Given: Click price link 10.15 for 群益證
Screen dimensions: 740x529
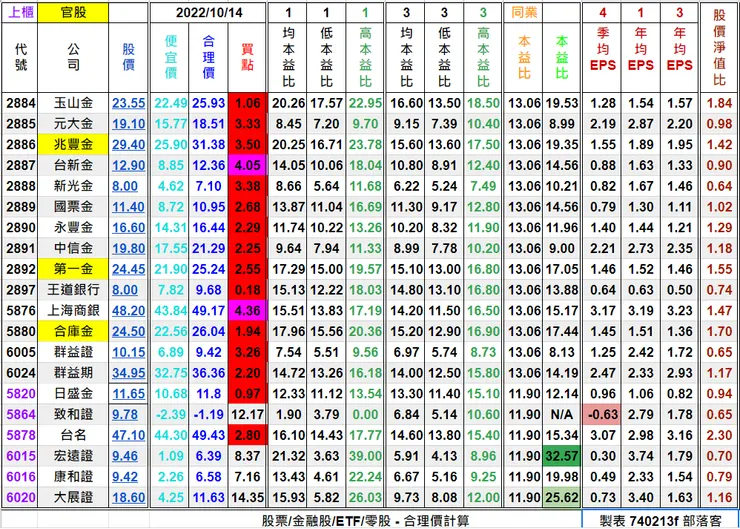Looking at the screenshot, I should 128,352.
